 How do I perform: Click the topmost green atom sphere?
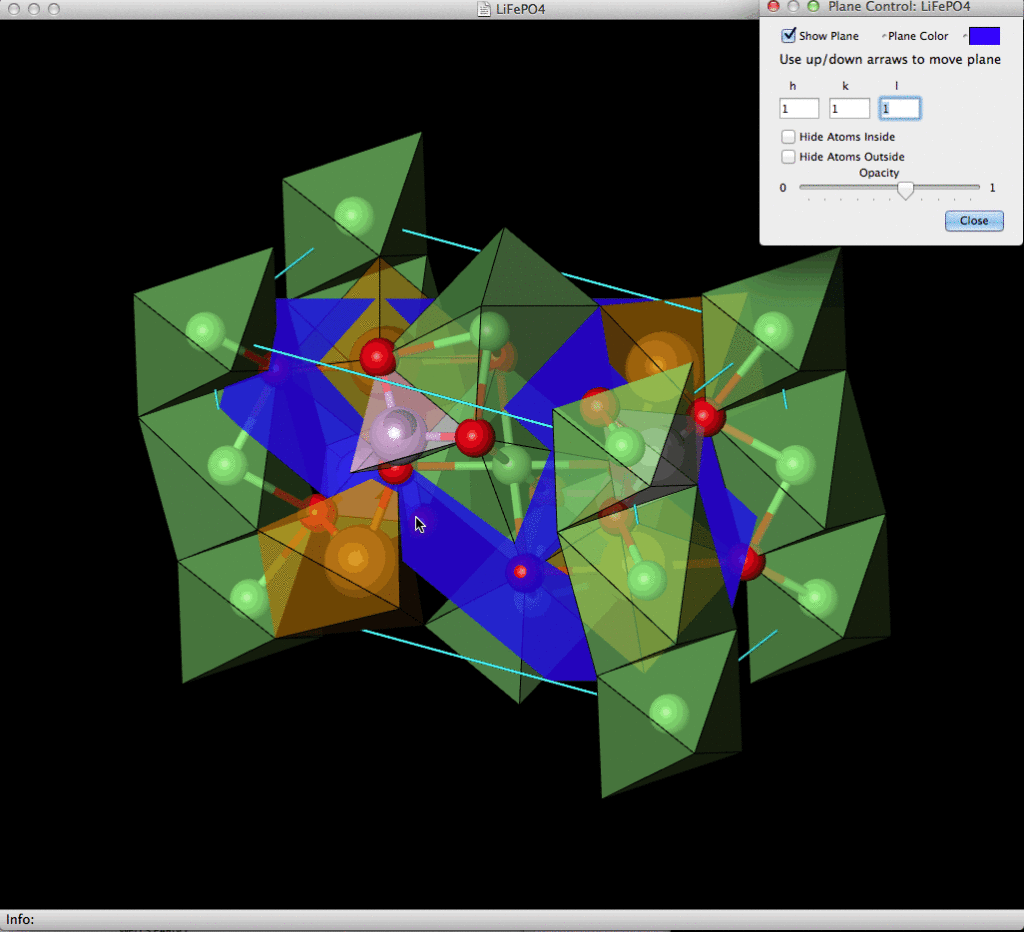[353, 216]
